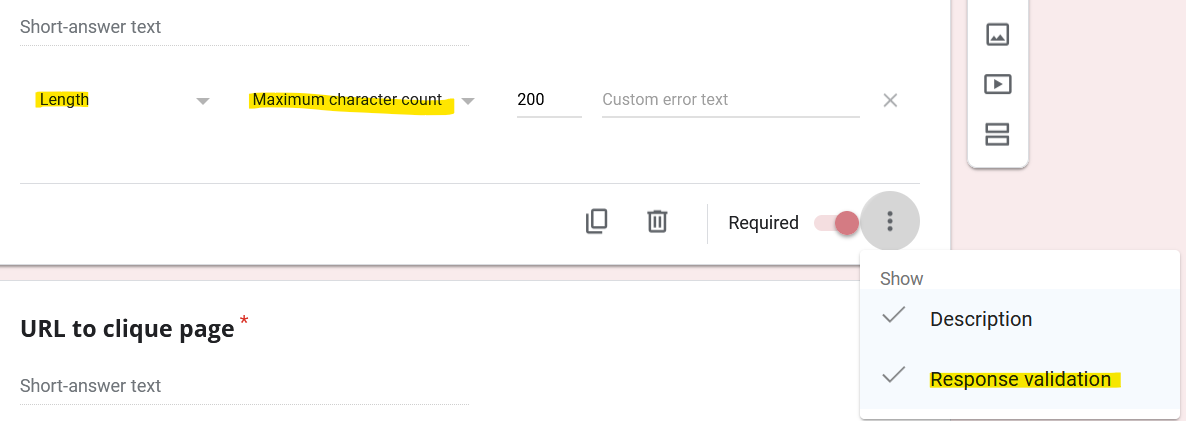Click the add section icon
Image resolution: width=1186 pixels, height=421 pixels.
click(997, 134)
